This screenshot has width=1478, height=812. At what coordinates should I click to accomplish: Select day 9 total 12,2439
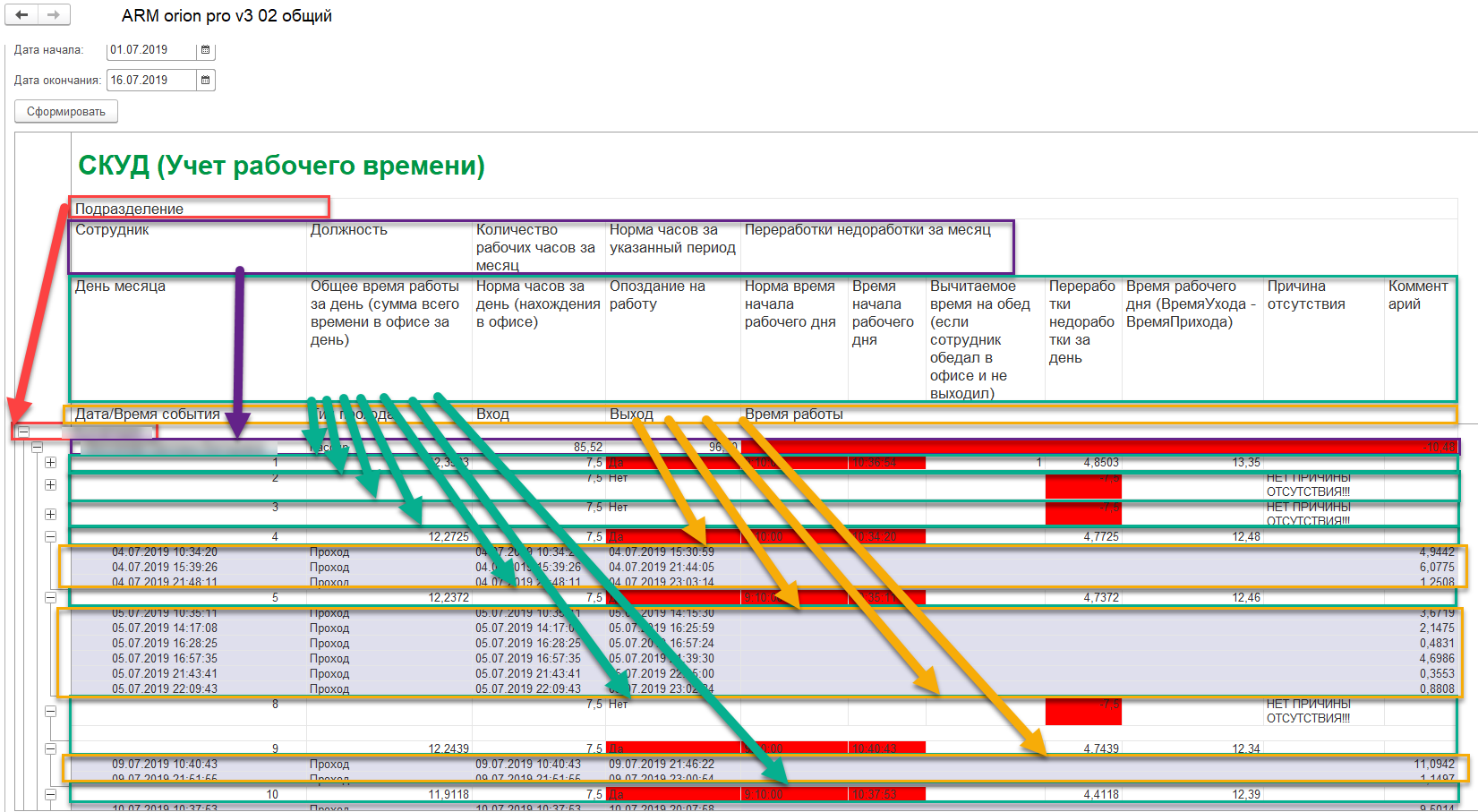[x=449, y=748]
